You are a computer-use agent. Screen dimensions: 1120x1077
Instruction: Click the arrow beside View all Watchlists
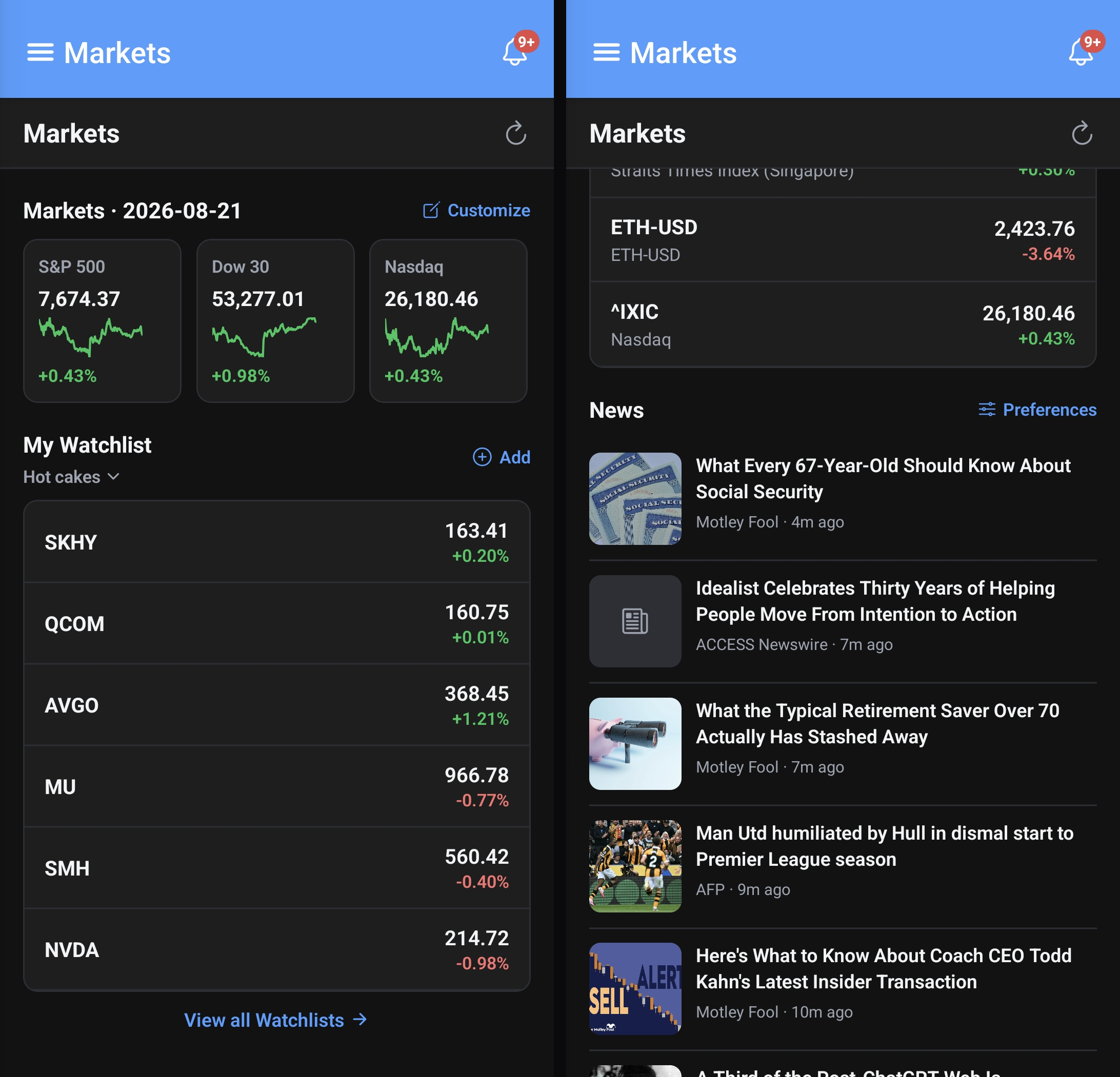[x=360, y=1019]
